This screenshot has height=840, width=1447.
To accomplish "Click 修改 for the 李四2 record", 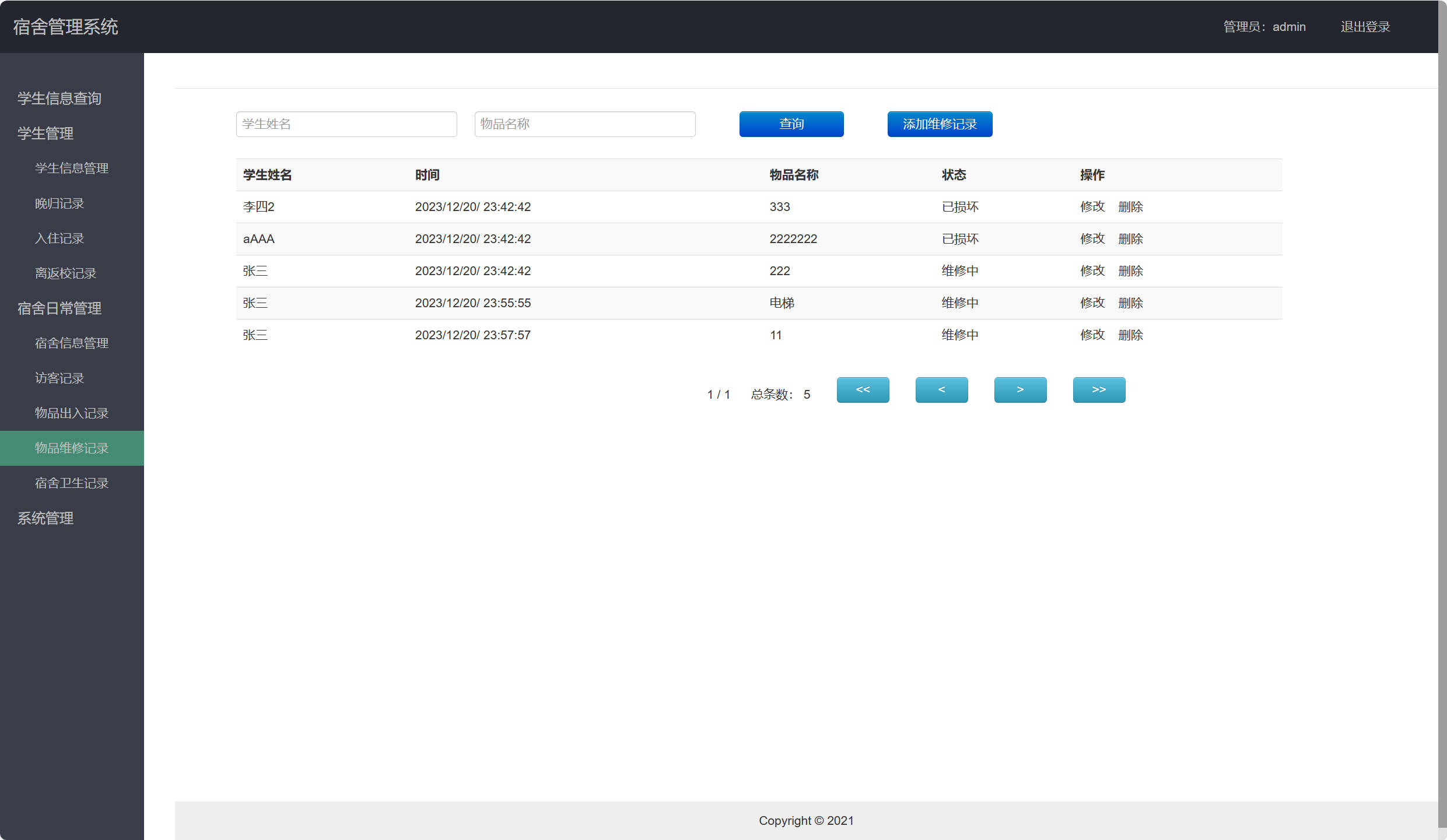I will click(1092, 207).
